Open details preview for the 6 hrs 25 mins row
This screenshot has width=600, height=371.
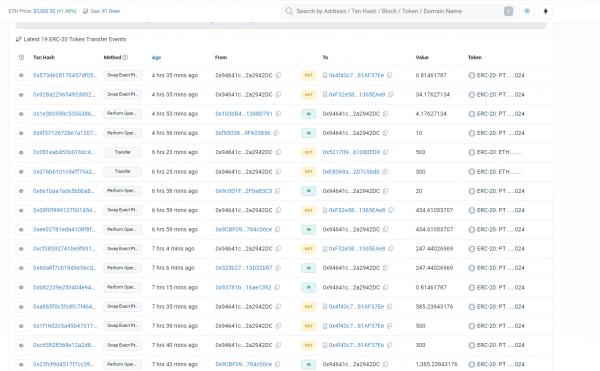click(21, 172)
